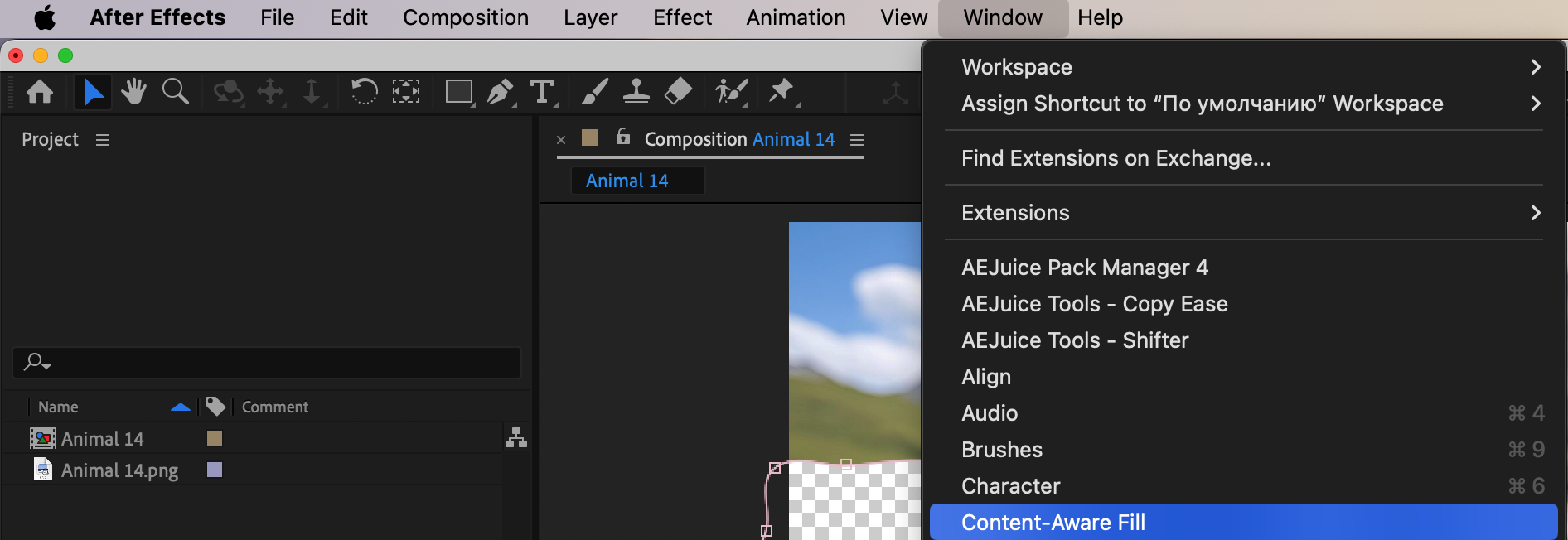Viewport: 1568px width, 540px height.
Task: Open the Help menu
Action: tap(1100, 17)
